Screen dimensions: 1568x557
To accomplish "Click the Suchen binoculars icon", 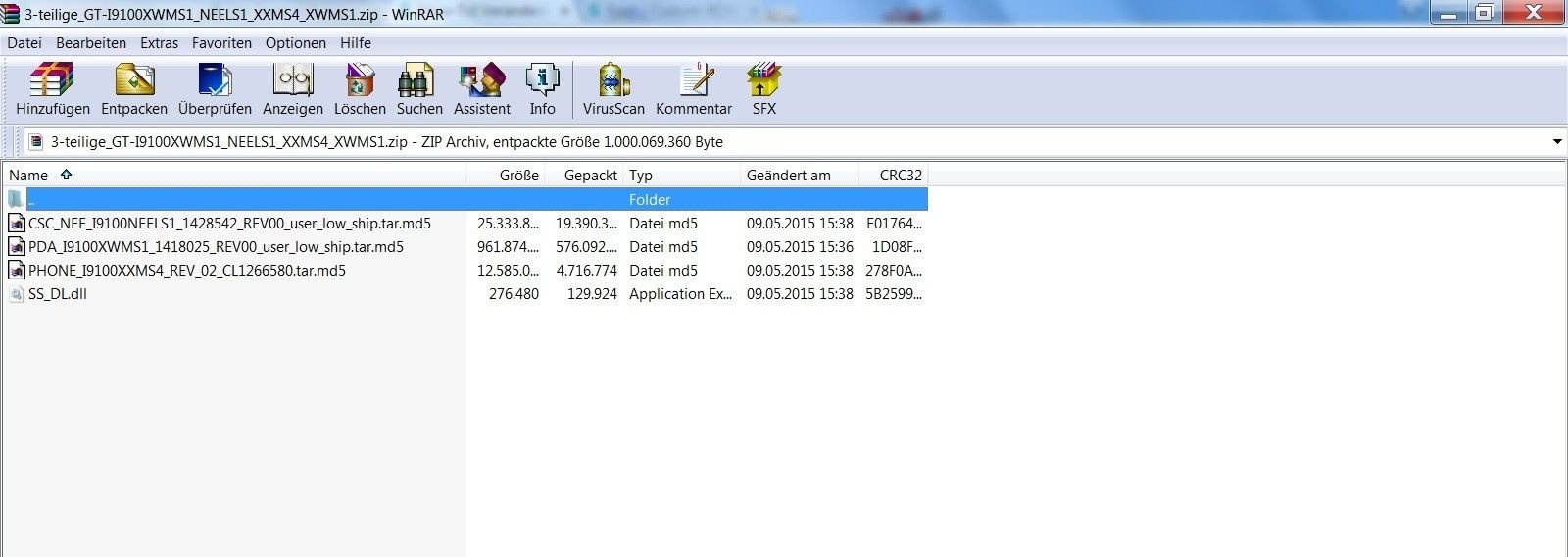I will (416, 80).
